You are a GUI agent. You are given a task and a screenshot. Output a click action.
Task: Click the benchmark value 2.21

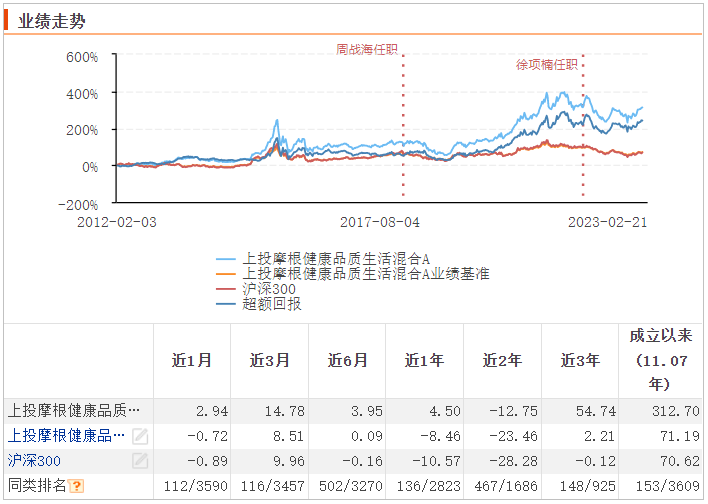[599, 436]
